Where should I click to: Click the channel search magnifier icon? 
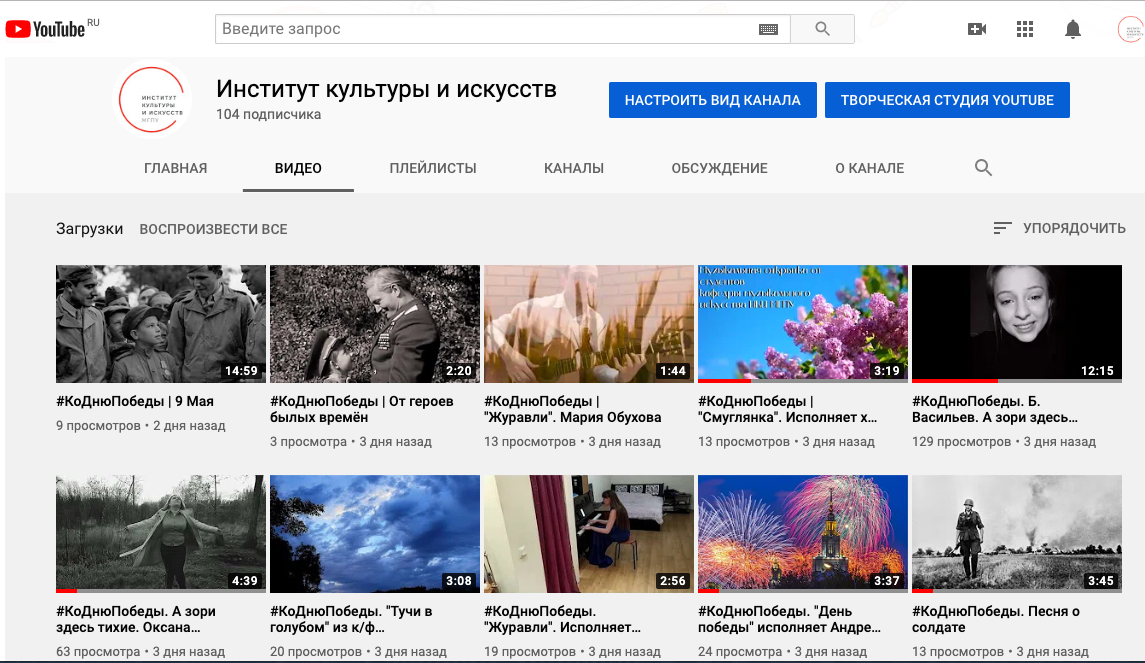tap(983, 167)
